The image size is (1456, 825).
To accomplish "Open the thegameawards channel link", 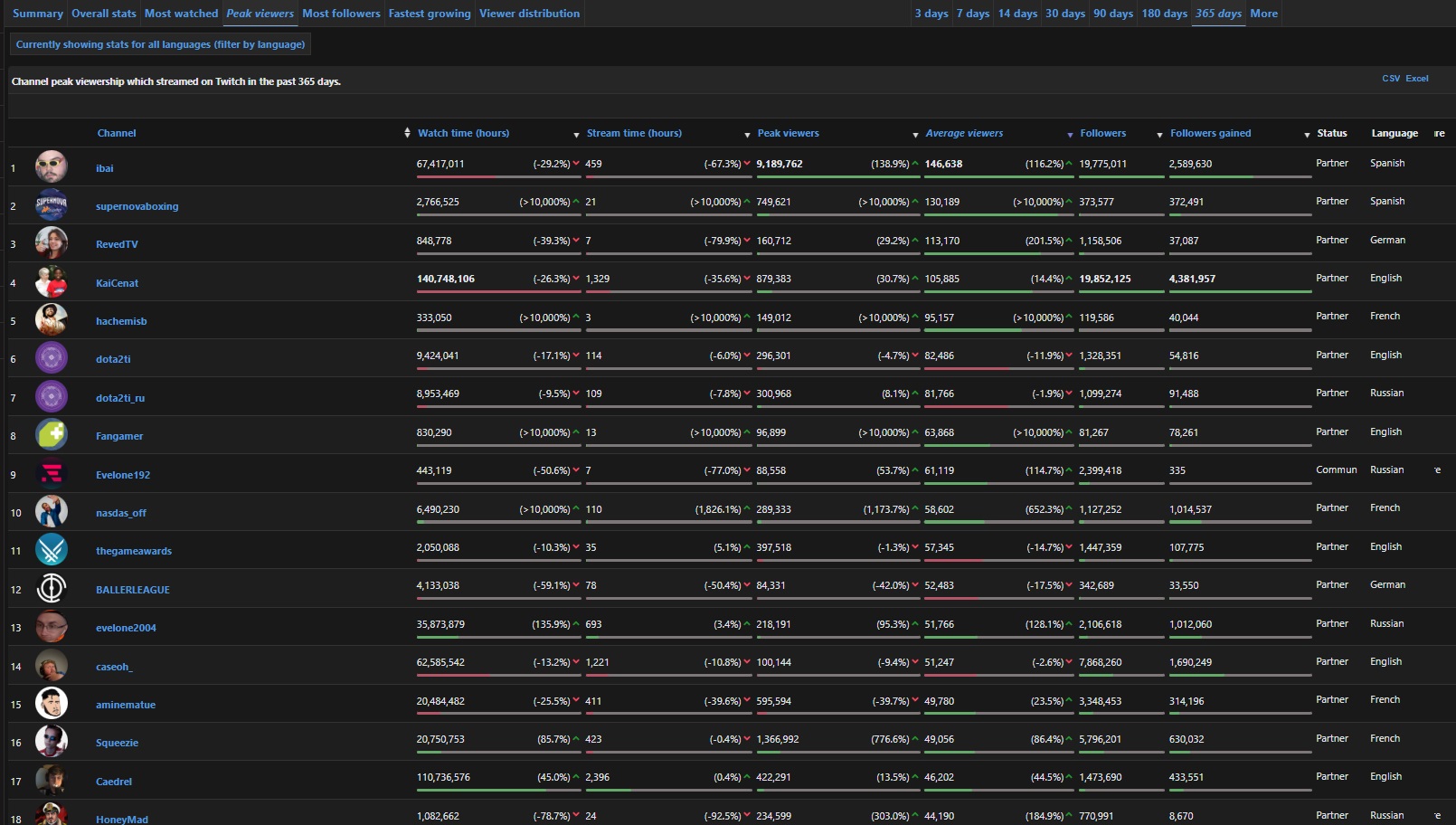I will 134,551.
